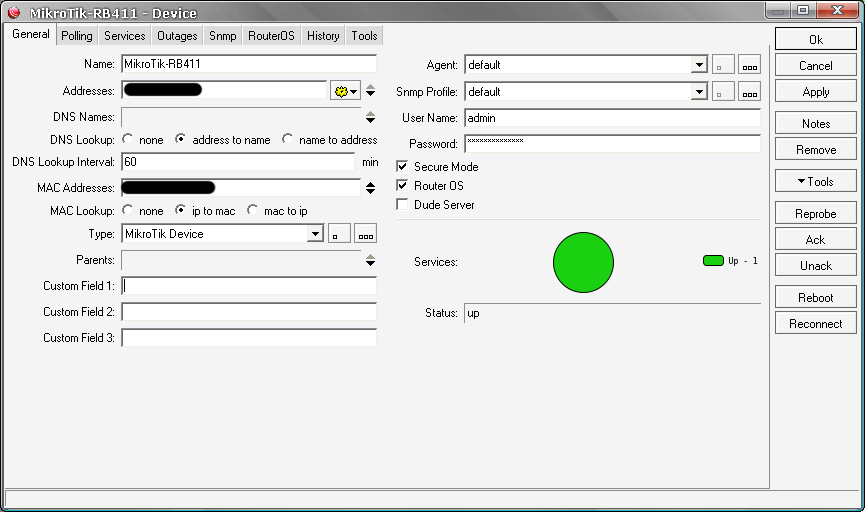865x512 pixels.
Task: Enable the Dude Server checkbox
Action: 402,205
